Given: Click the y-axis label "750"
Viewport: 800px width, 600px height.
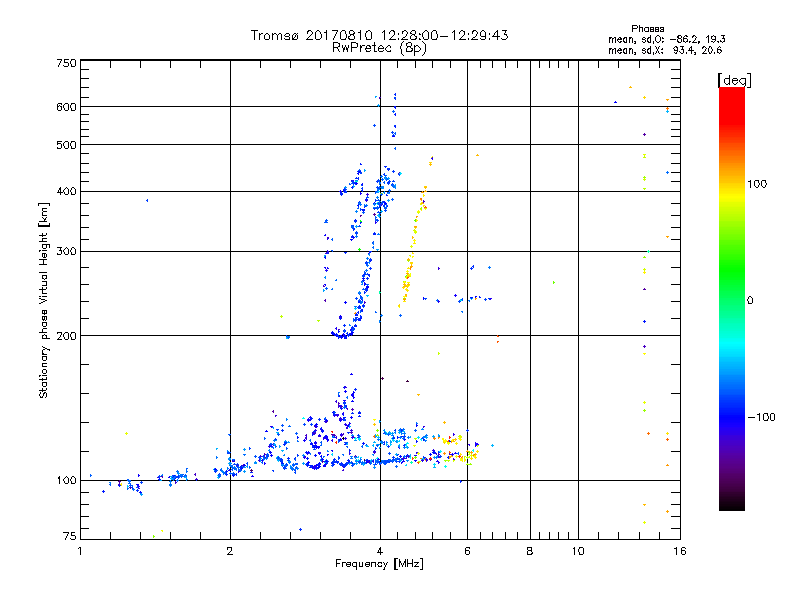Looking at the screenshot, I should point(66,63).
